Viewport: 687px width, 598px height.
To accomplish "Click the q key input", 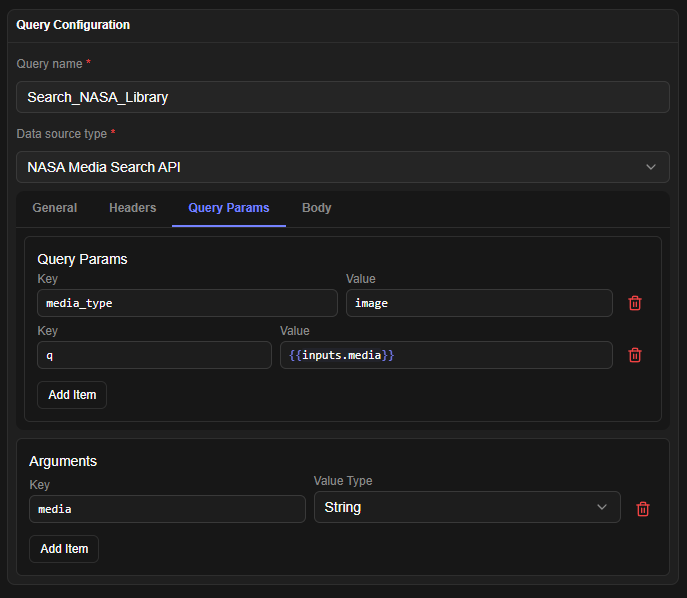I will (154, 355).
